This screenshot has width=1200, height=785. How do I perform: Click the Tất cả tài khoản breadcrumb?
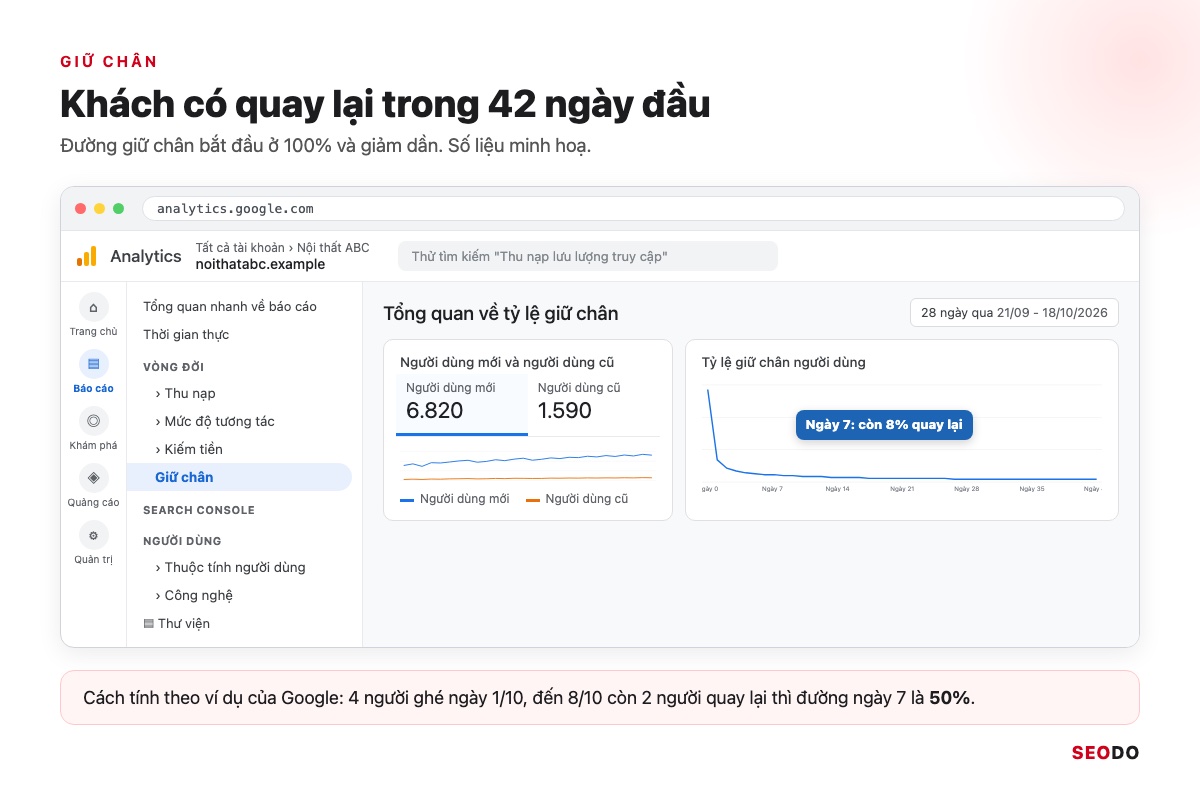tap(240, 248)
